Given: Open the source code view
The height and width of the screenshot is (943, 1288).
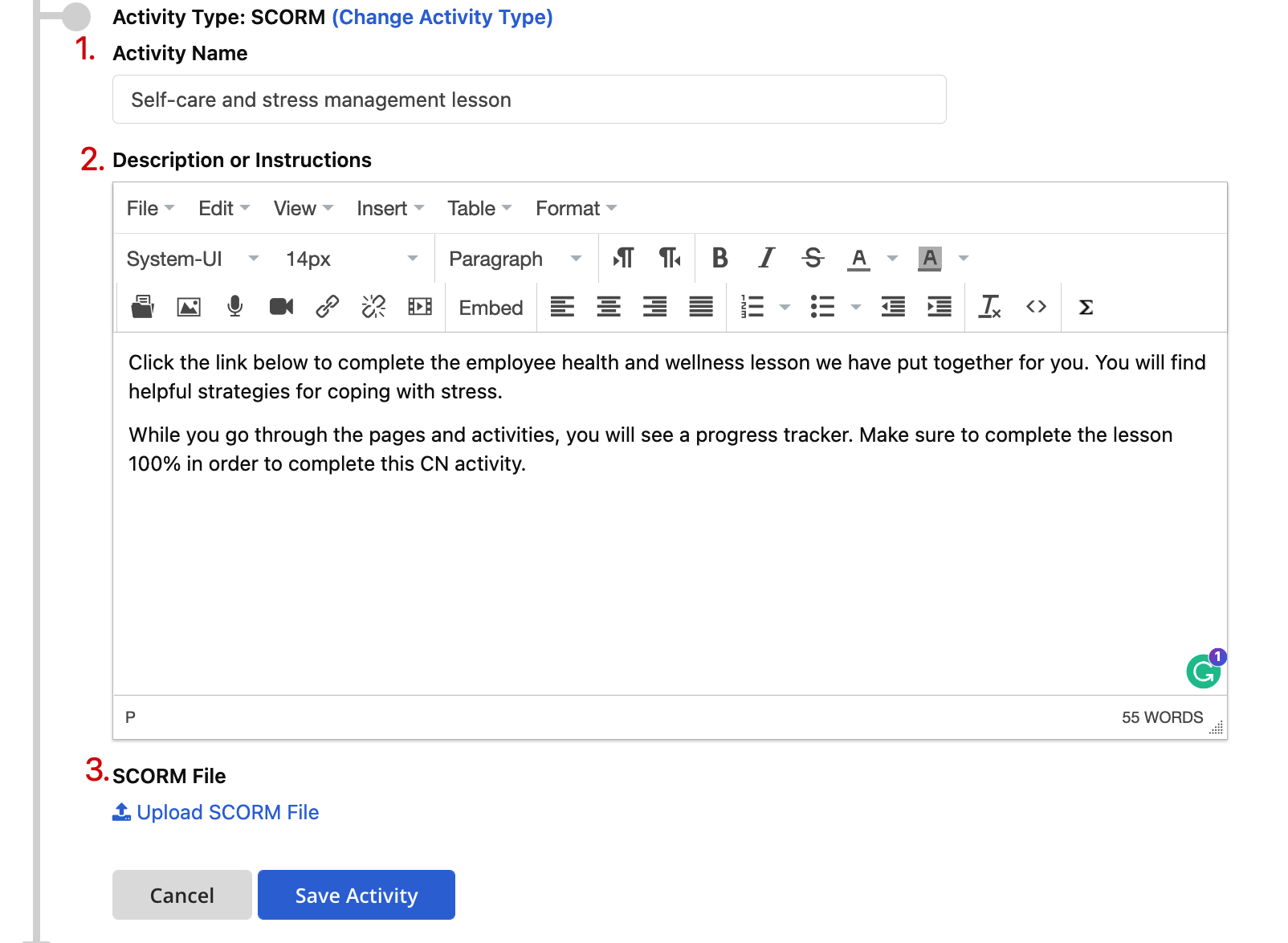Looking at the screenshot, I should pos(1037,307).
